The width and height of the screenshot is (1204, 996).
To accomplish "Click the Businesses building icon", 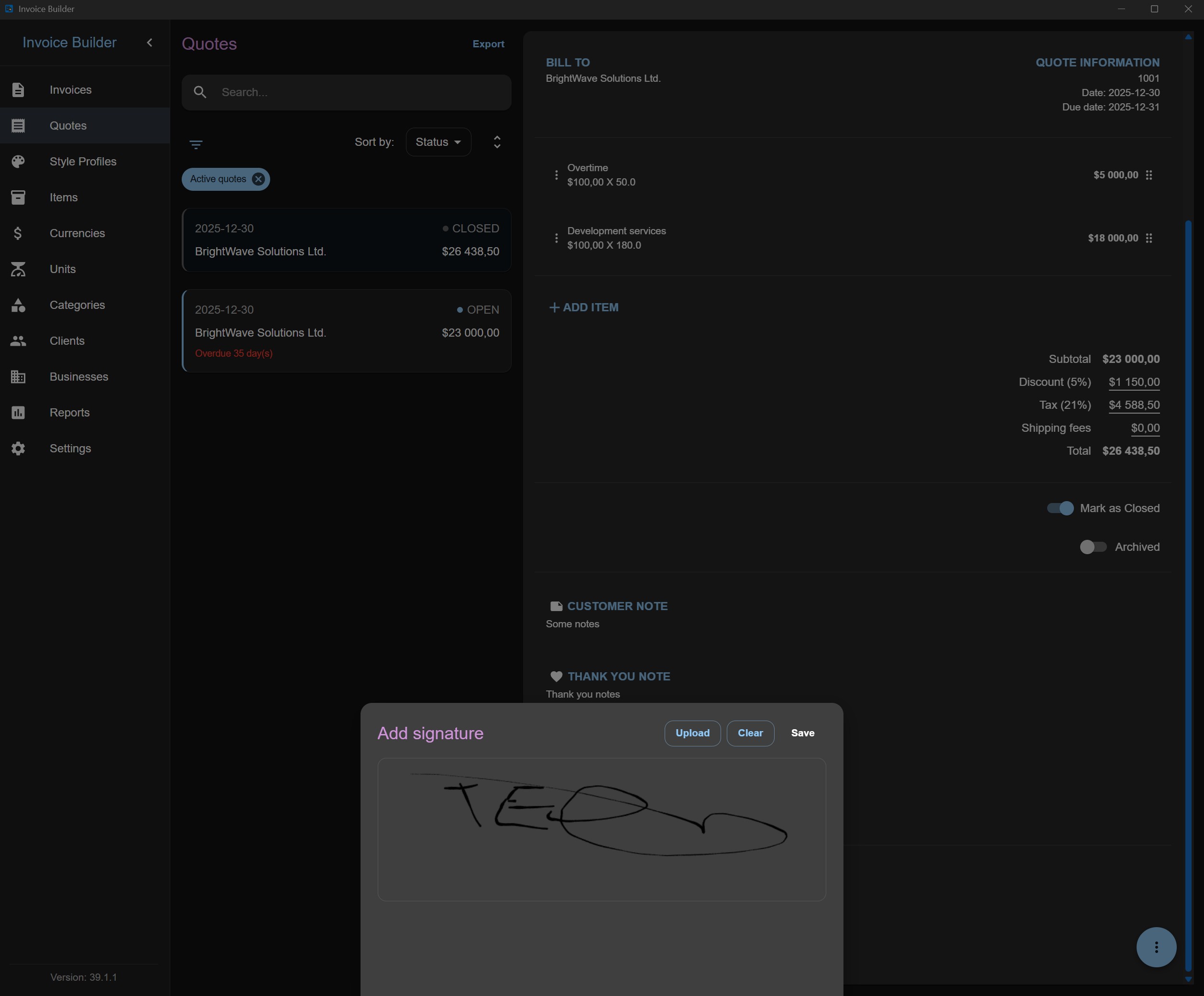I will 18,377.
